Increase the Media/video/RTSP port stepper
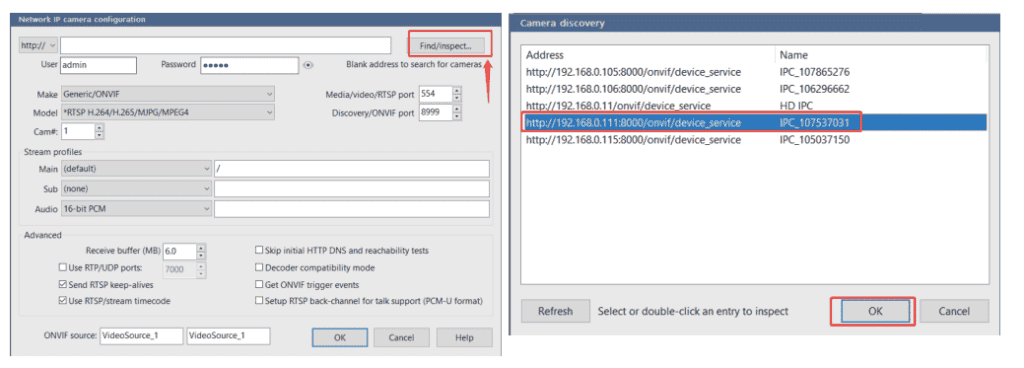1024x368 pixels. pos(457,90)
